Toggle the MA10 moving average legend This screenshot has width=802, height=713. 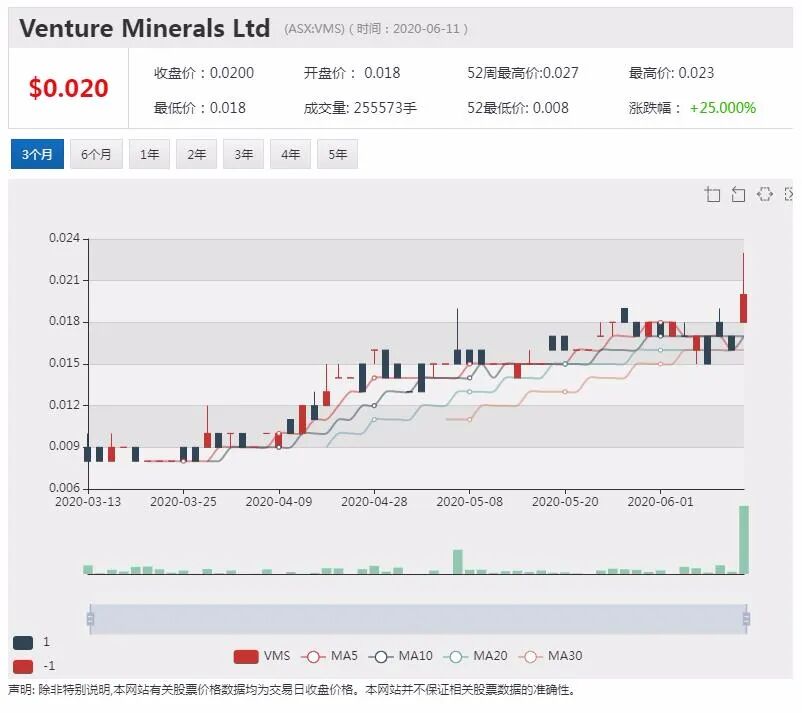click(400, 656)
